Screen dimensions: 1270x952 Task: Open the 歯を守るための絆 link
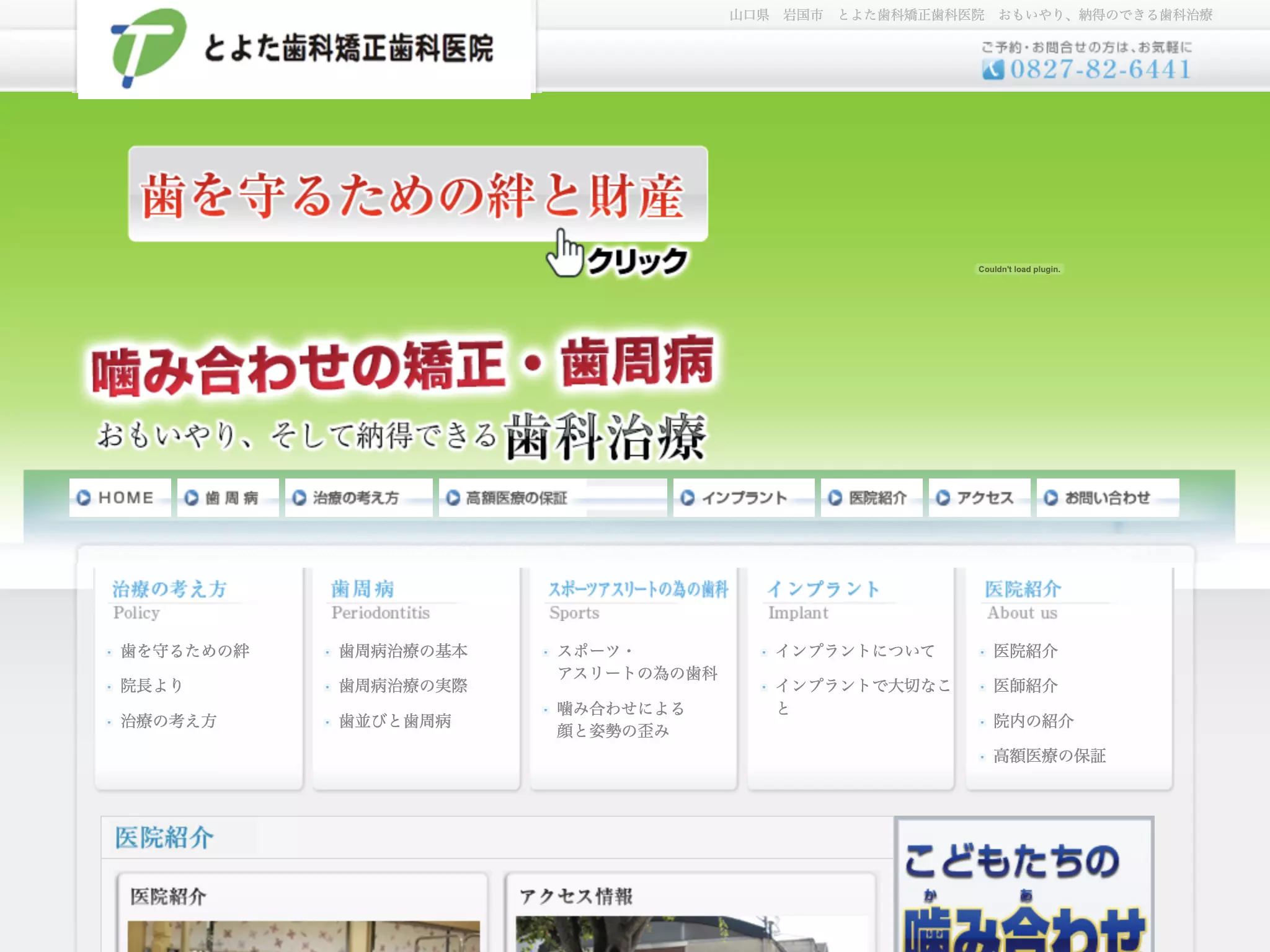point(185,651)
